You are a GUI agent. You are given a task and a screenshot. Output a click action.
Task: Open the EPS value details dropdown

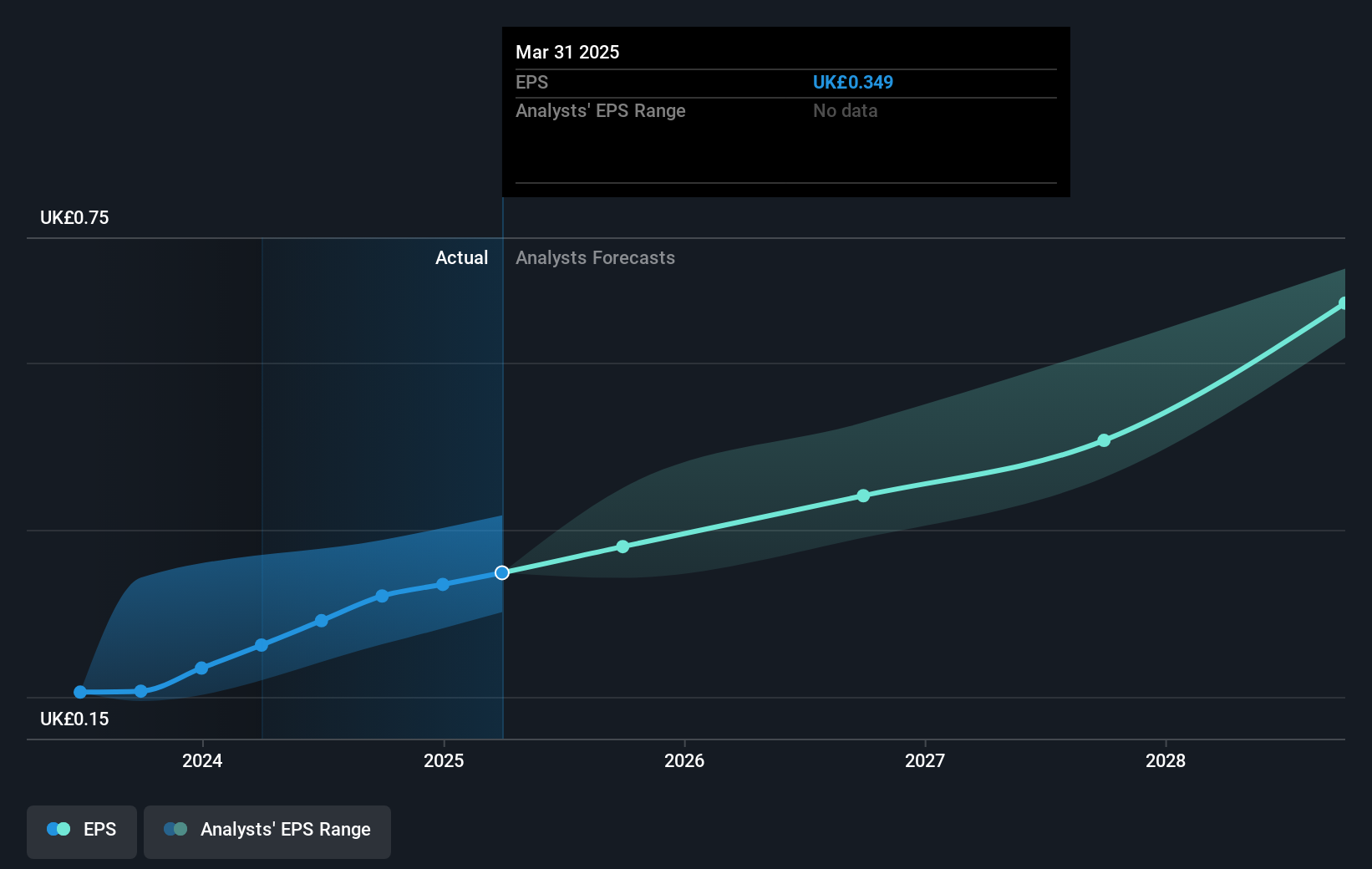point(853,82)
